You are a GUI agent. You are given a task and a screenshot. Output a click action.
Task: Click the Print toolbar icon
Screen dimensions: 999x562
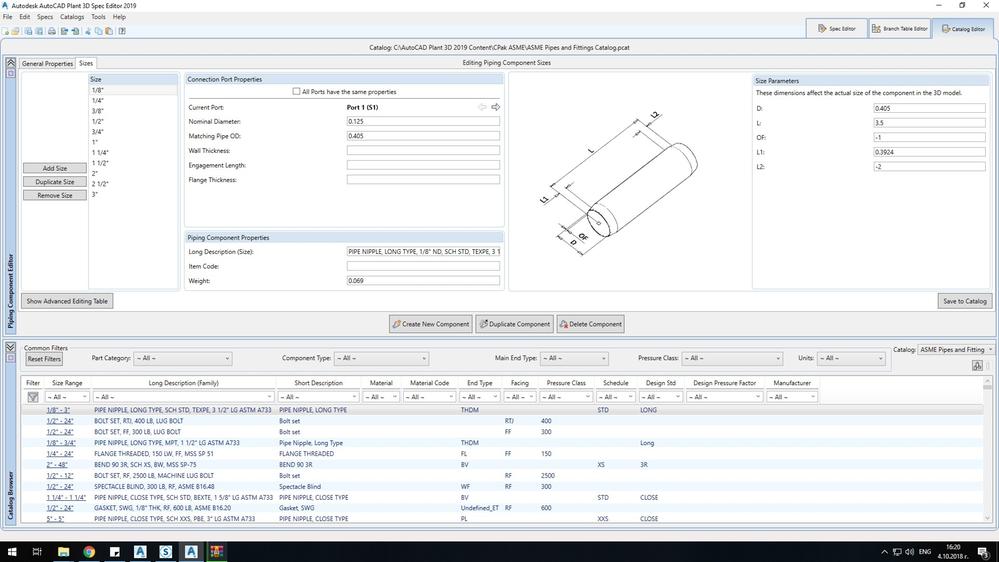click(52, 31)
